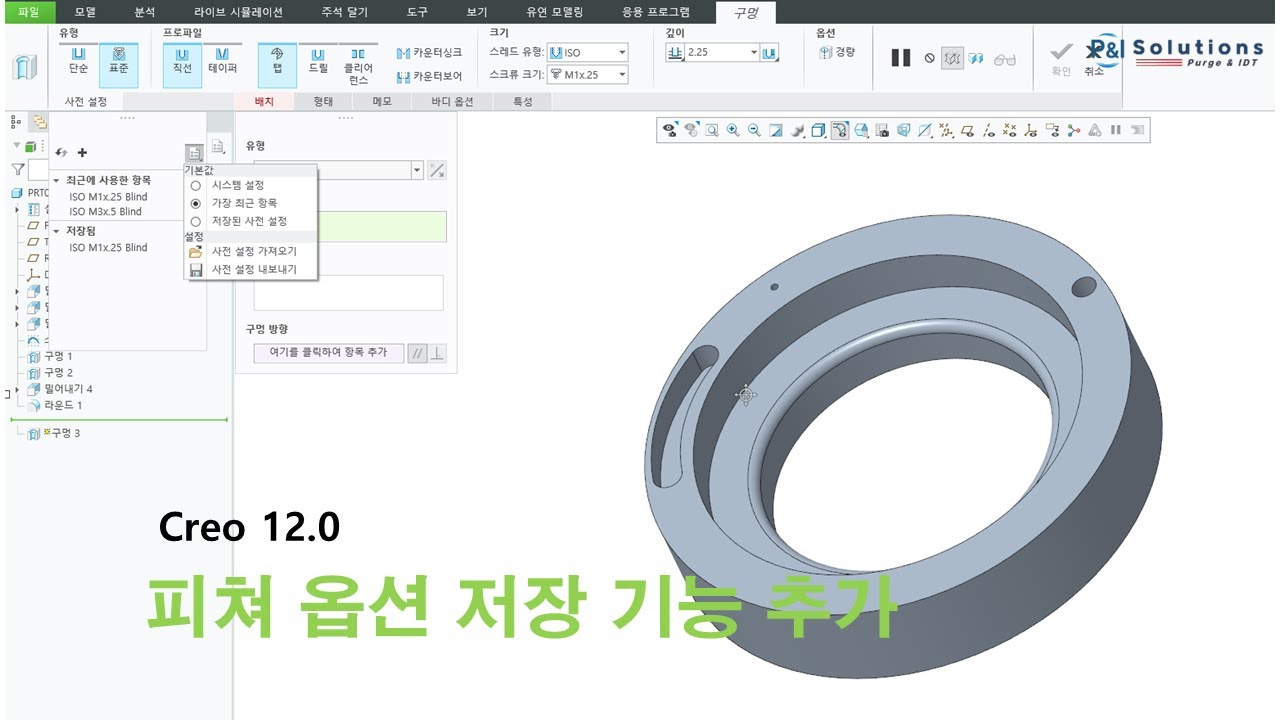Screen dimensions: 1280x720
Task: Confirm the feature with 확인
Action: (1061, 60)
